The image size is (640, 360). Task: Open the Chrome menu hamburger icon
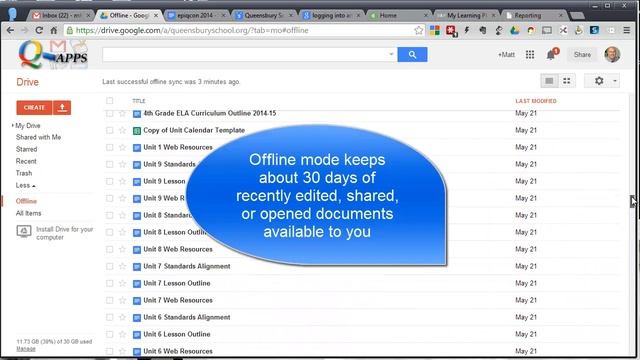(627, 30)
